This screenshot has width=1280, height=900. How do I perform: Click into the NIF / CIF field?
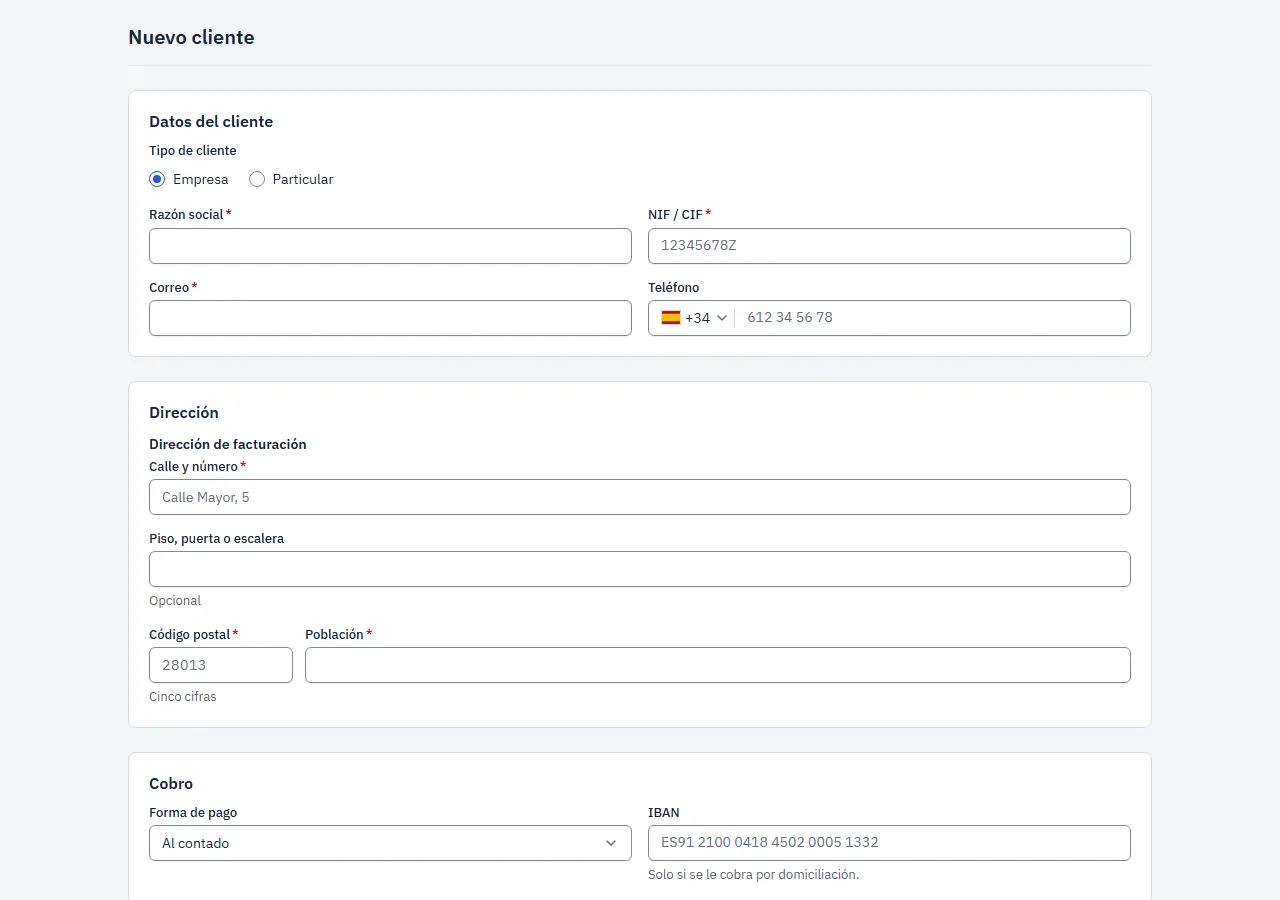[x=889, y=246]
